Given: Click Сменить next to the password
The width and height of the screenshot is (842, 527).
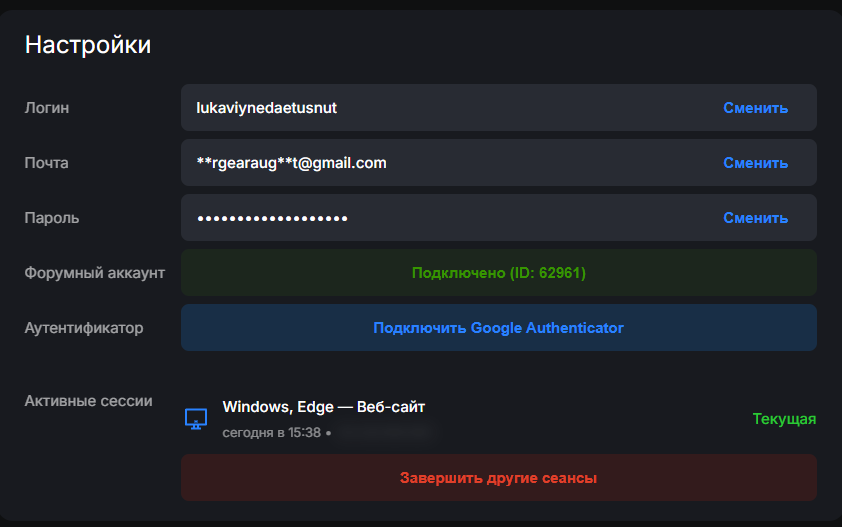Looking at the screenshot, I should click(755, 218).
